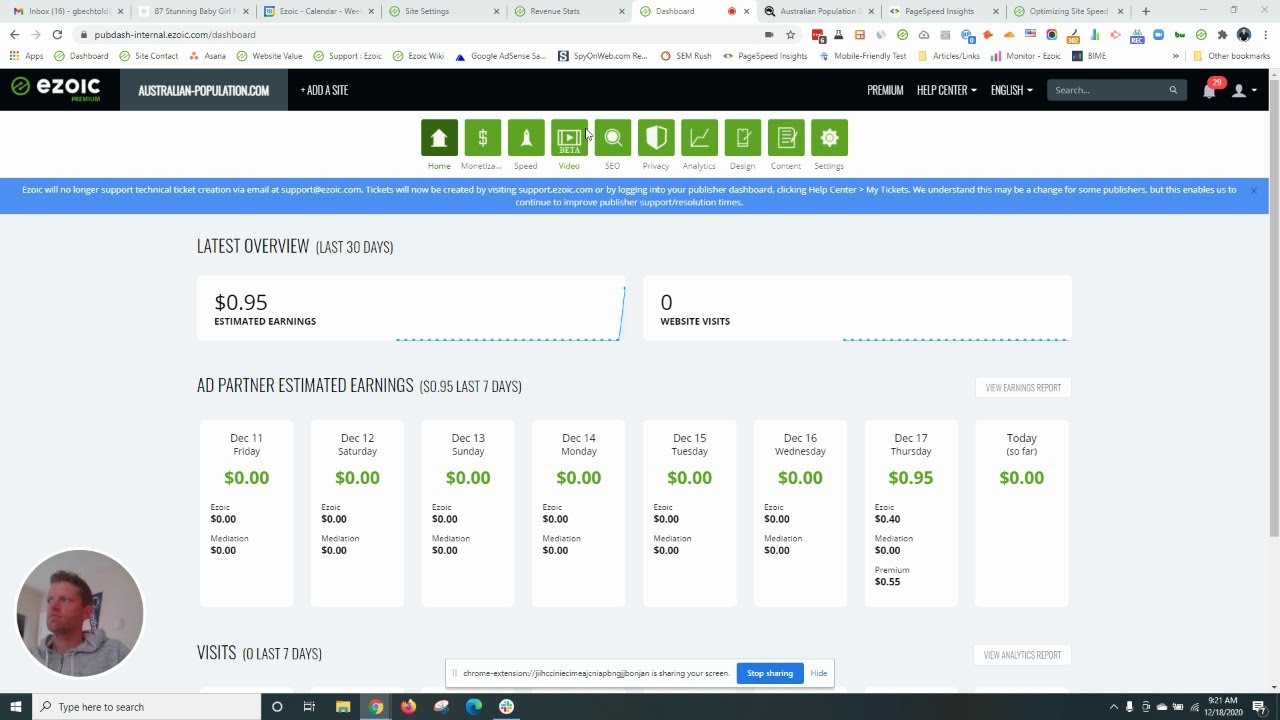Select the Speed tool icon
Image resolution: width=1280 pixels, height=720 pixels.
click(526, 137)
